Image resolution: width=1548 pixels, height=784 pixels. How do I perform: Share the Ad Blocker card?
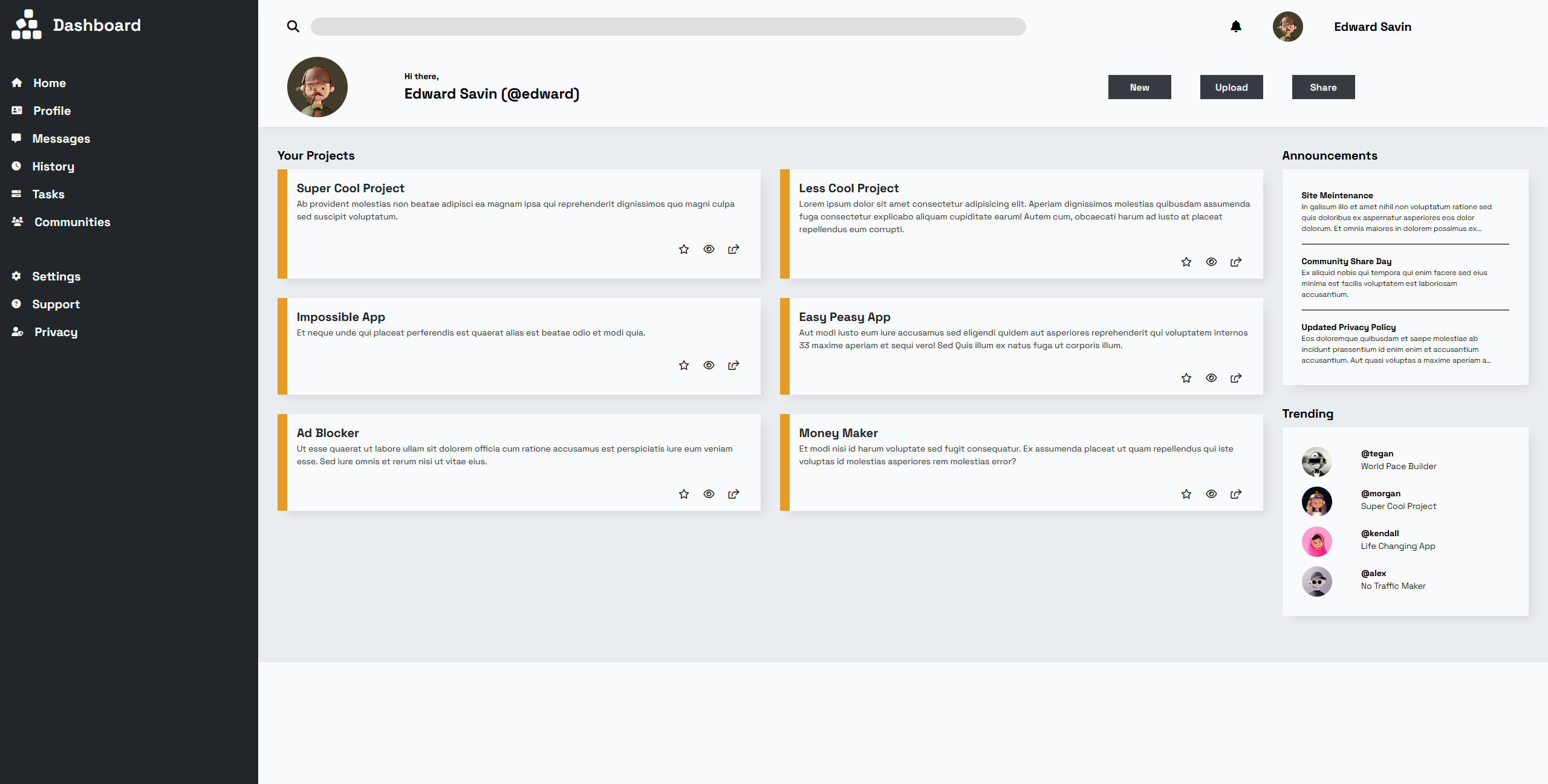pos(733,494)
